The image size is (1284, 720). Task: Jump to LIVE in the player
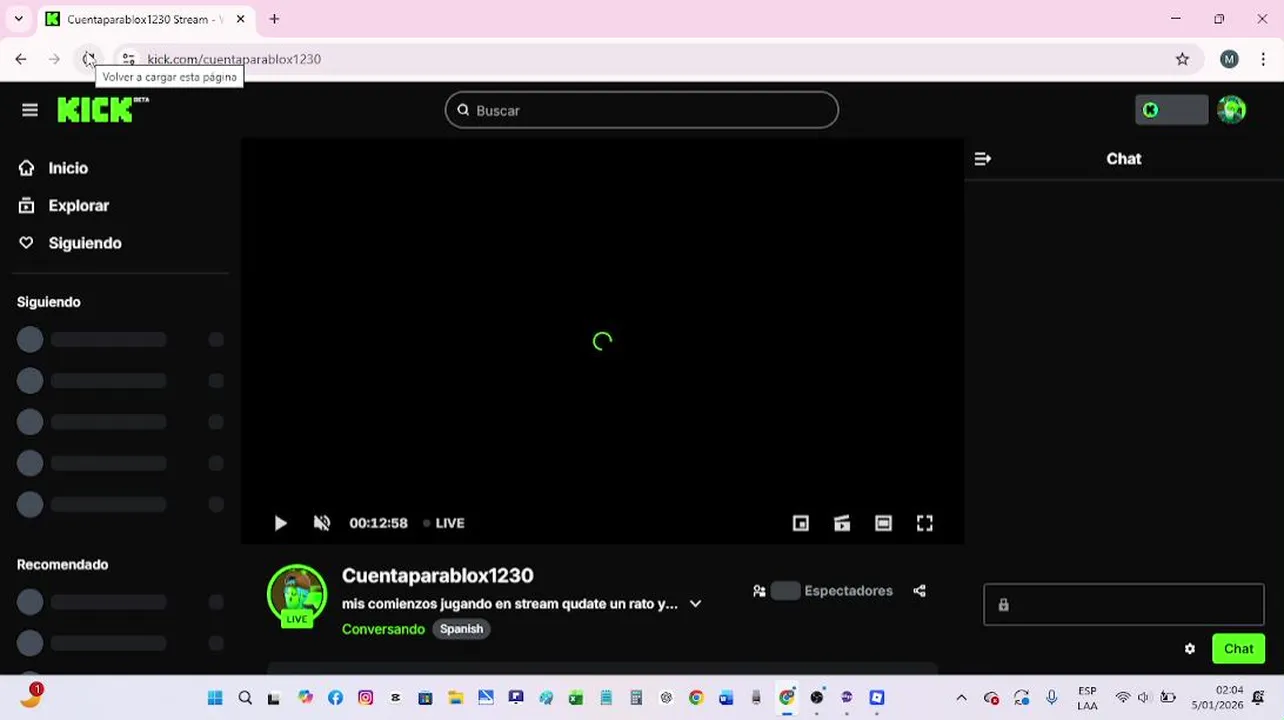(444, 523)
